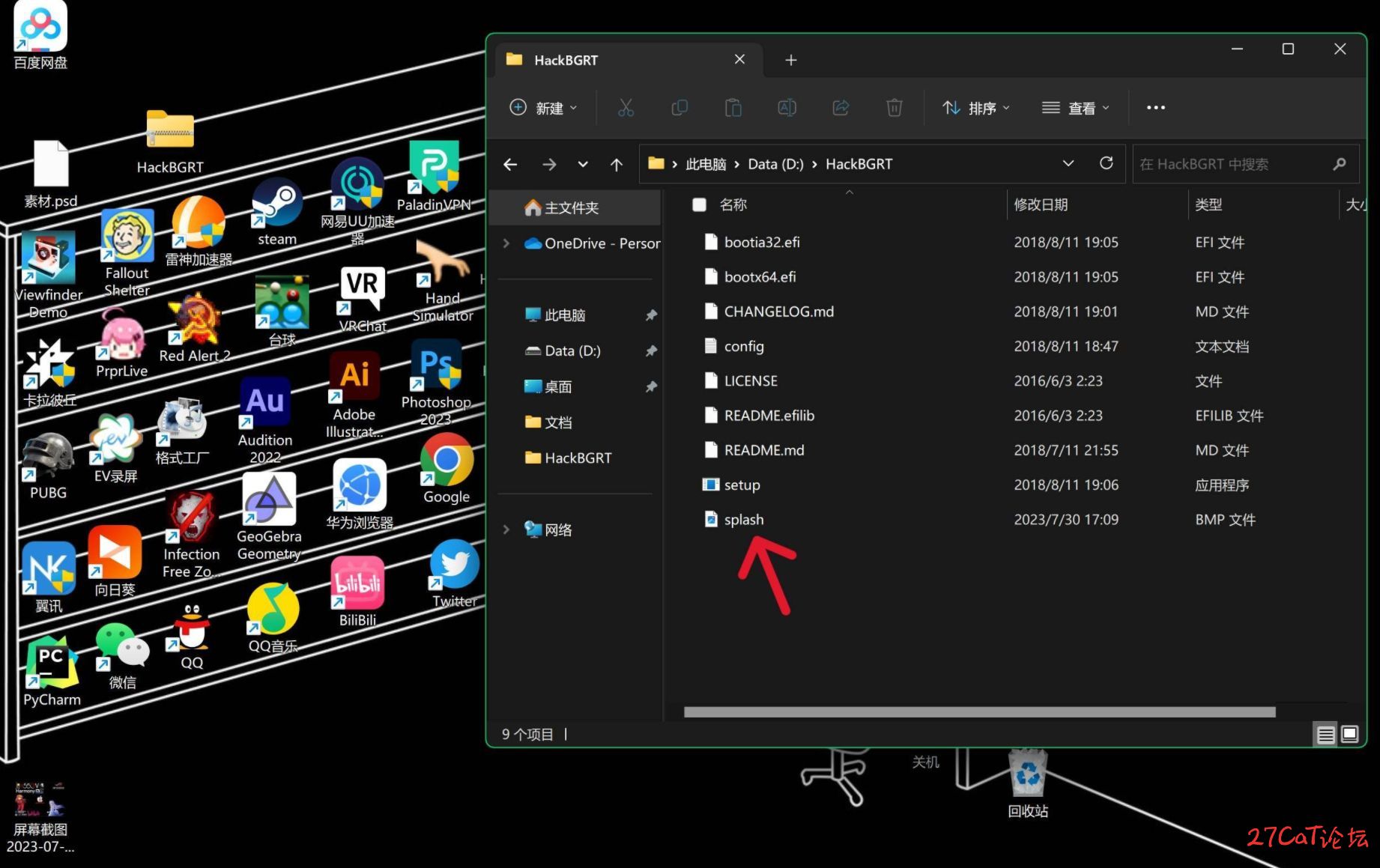
Task: Open PyCharm desktop icon
Action: point(52,671)
